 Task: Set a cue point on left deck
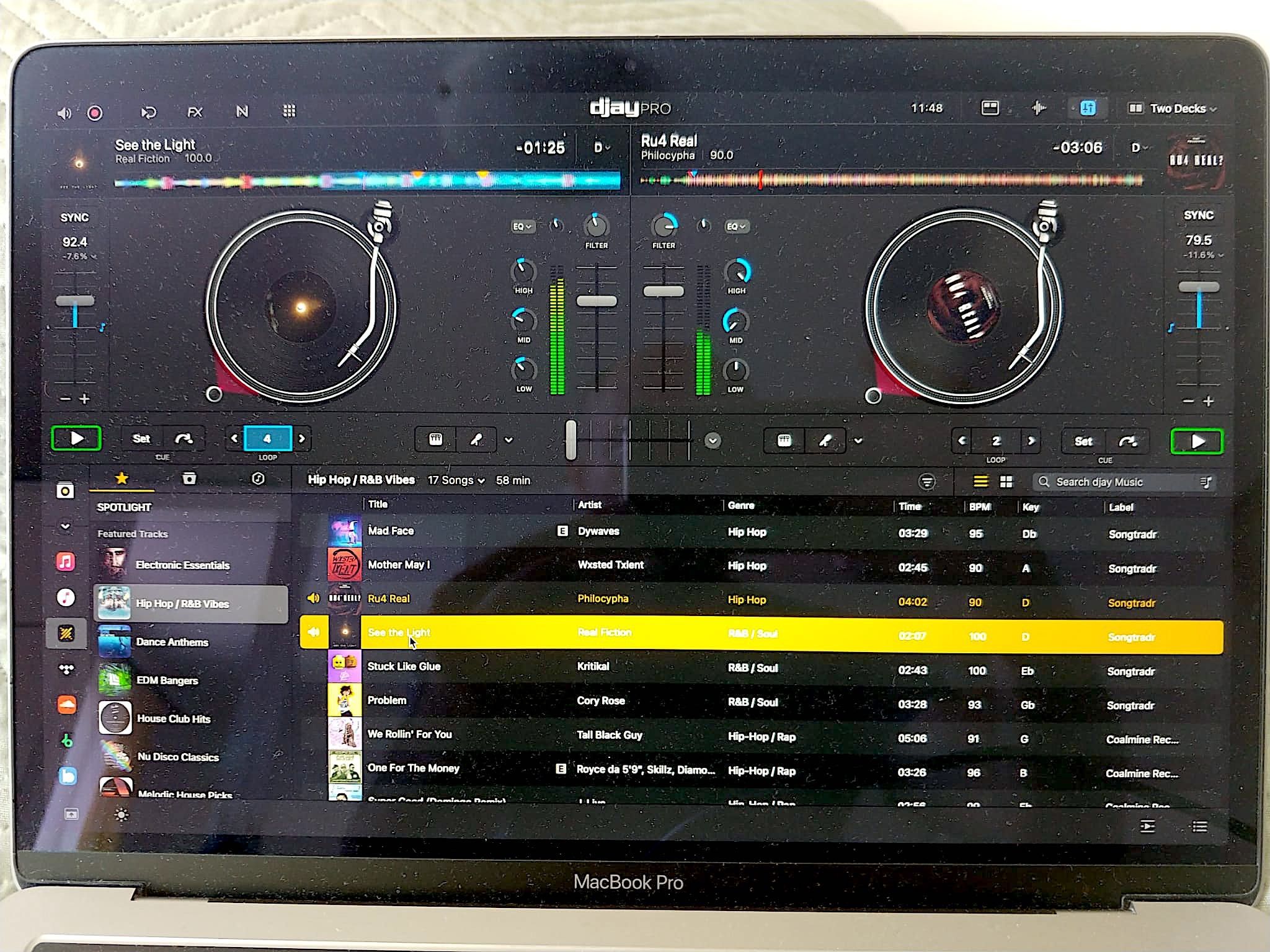coord(141,439)
